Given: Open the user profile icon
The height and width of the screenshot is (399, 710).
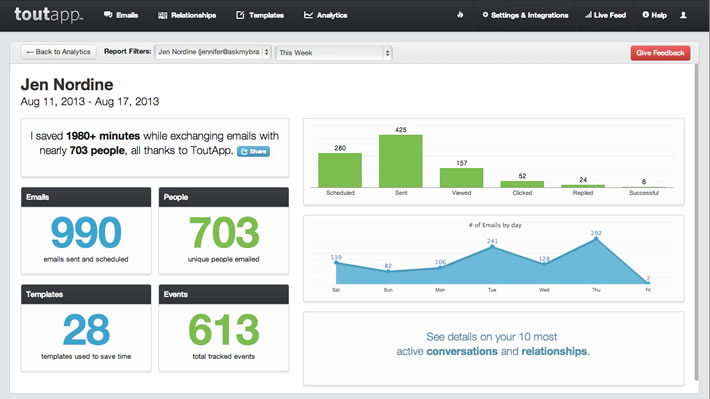Looking at the screenshot, I should point(683,15).
